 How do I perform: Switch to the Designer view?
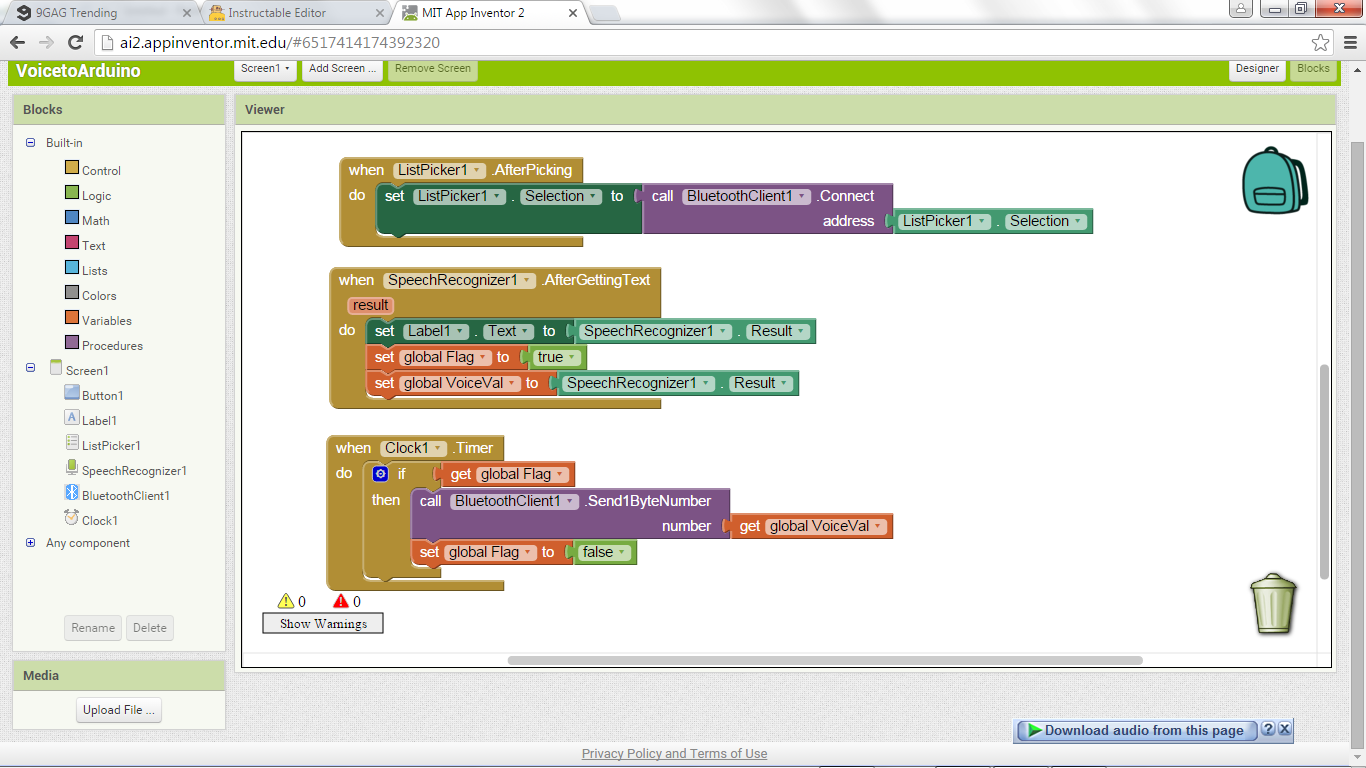[x=1257, y=69]
